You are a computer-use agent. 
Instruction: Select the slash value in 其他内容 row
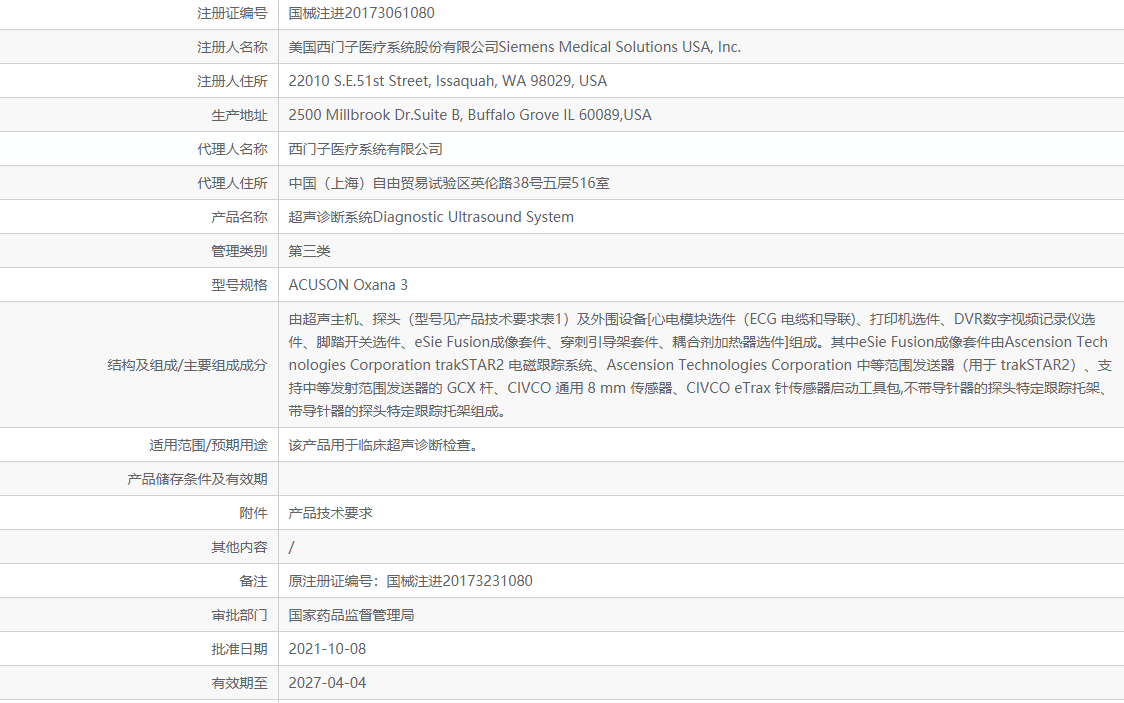pyautogui.click(x=291, y=547)
